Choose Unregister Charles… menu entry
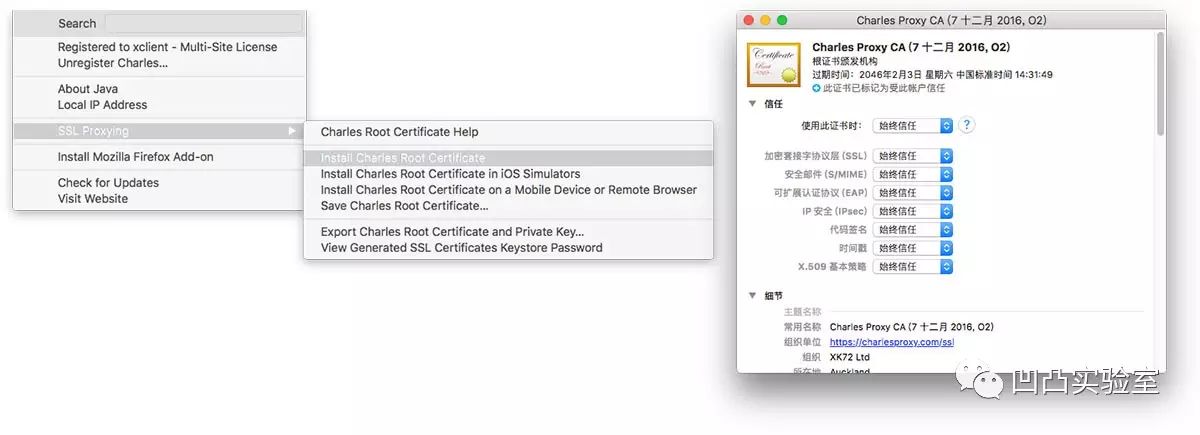1200x435 pixels. 112,63
